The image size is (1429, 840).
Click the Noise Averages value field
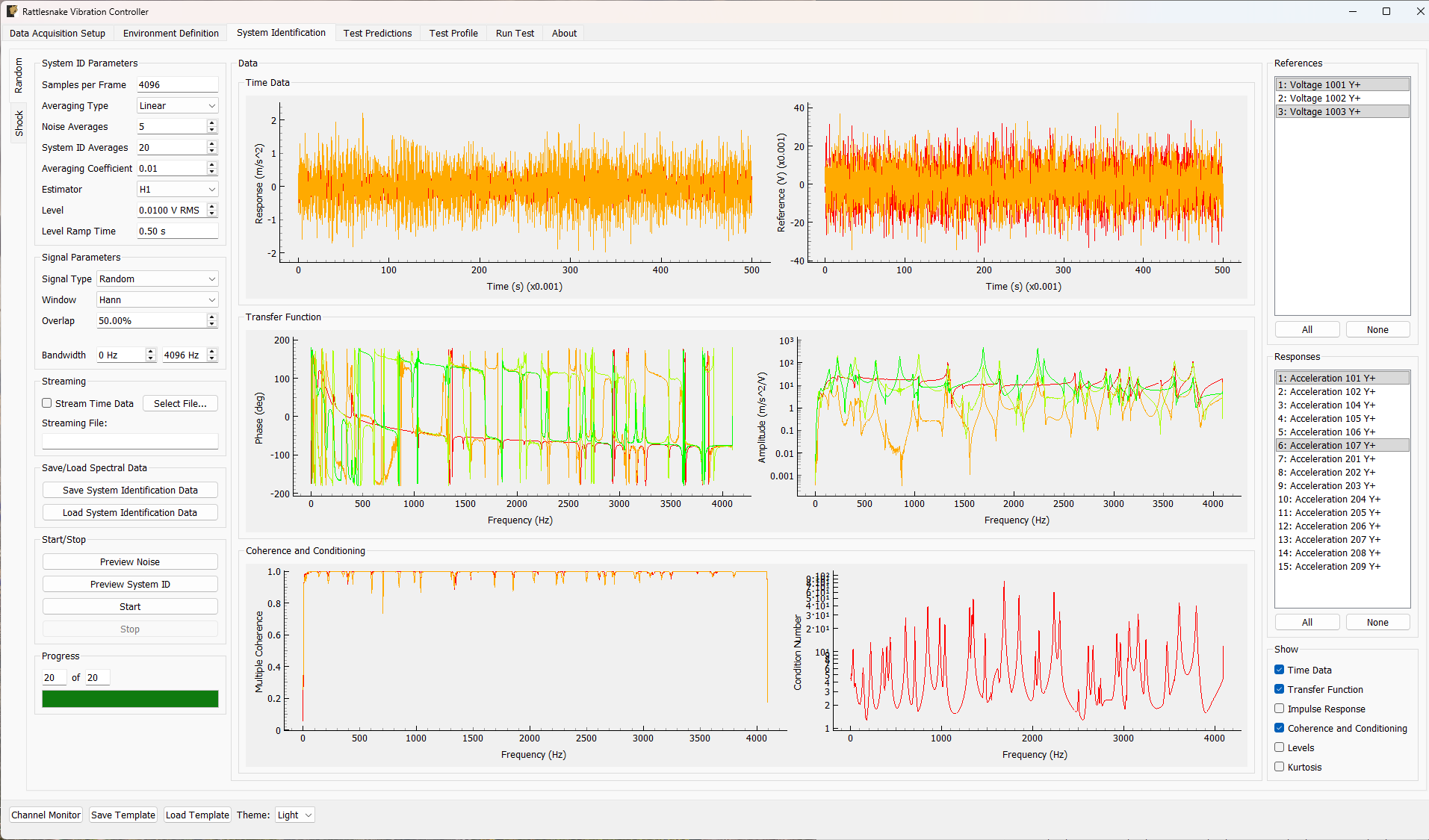pyautogui.click(x=172, y=127)
